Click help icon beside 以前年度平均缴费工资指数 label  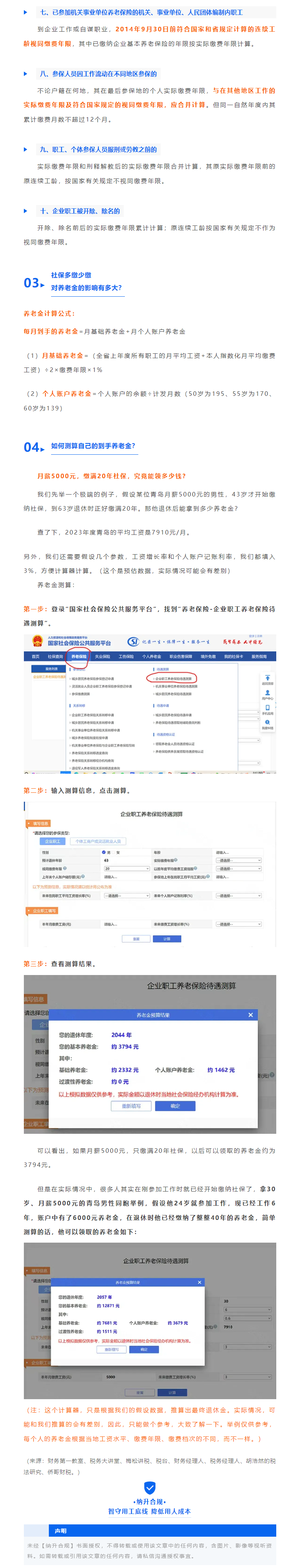195,868
